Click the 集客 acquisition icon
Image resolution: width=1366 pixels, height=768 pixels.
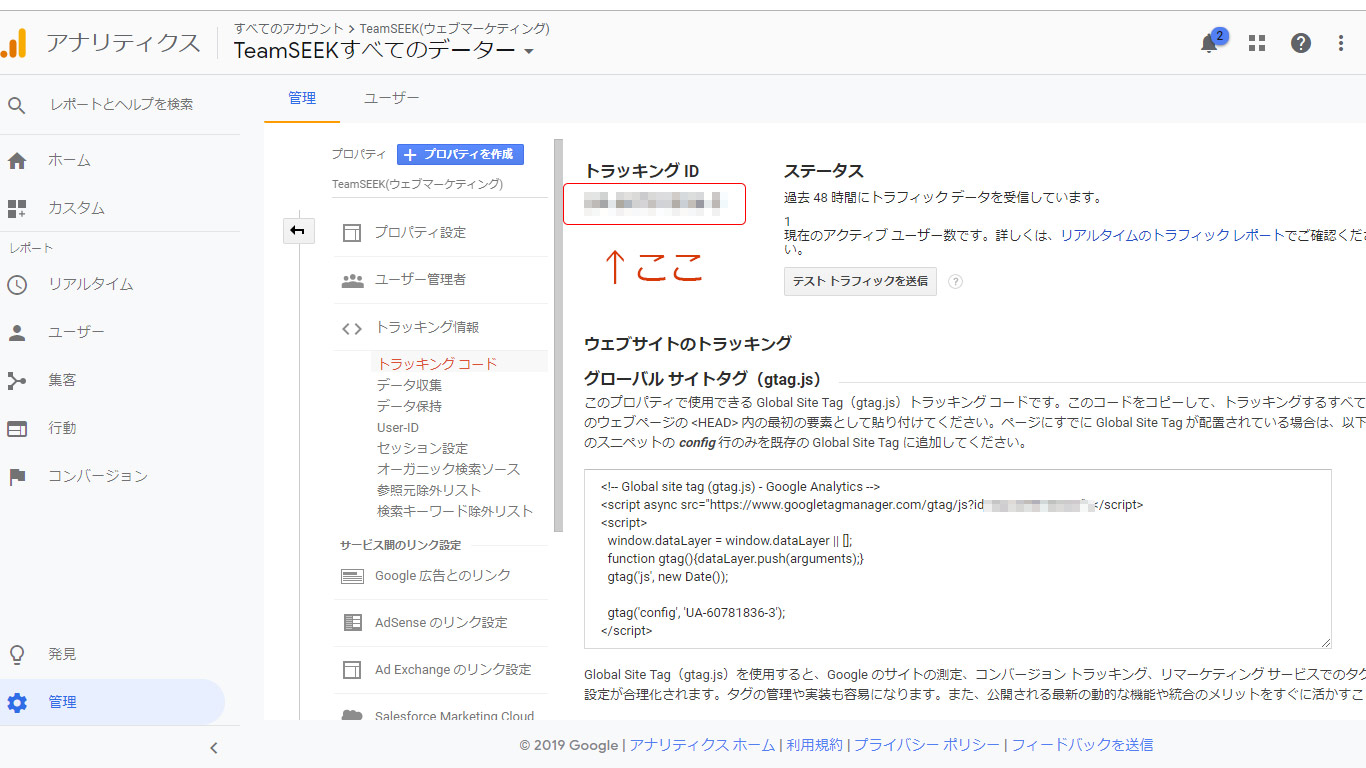17,380
